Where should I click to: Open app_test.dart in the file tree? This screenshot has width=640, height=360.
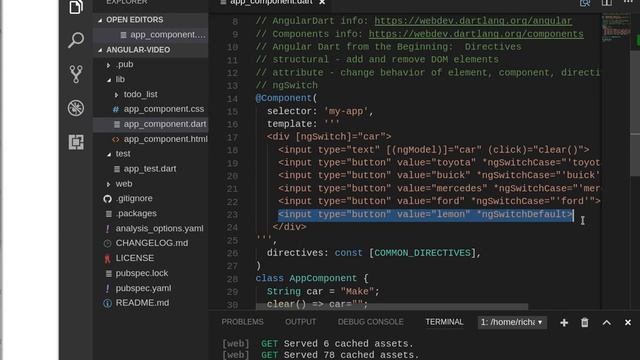click(x=150, y=169)
